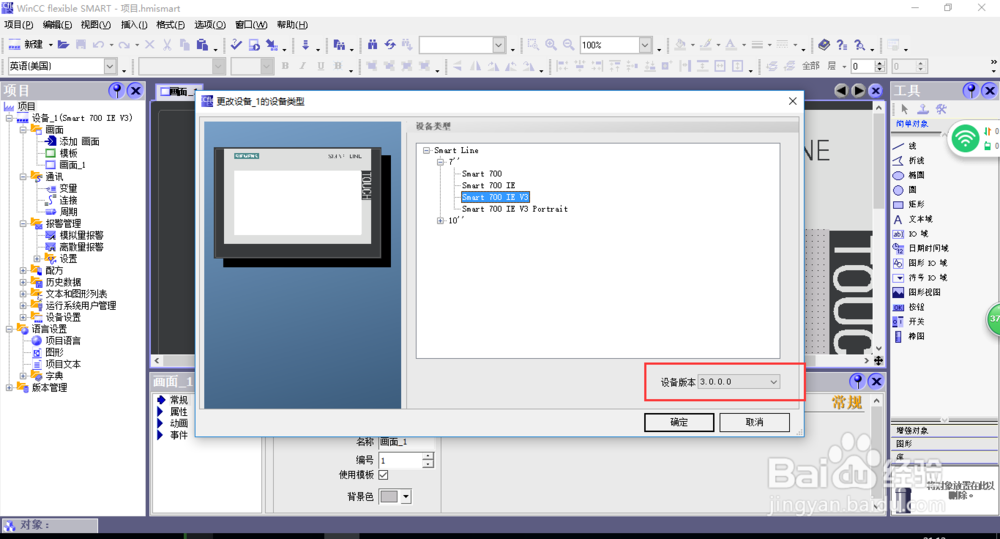Collapse the Smart Line tree node
Screen dimensions: 1000x539
427,151
